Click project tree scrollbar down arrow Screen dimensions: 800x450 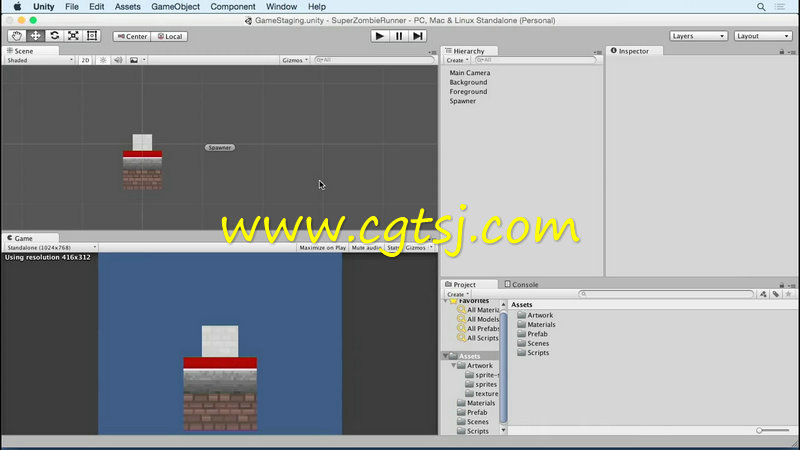tap(503, 431)
